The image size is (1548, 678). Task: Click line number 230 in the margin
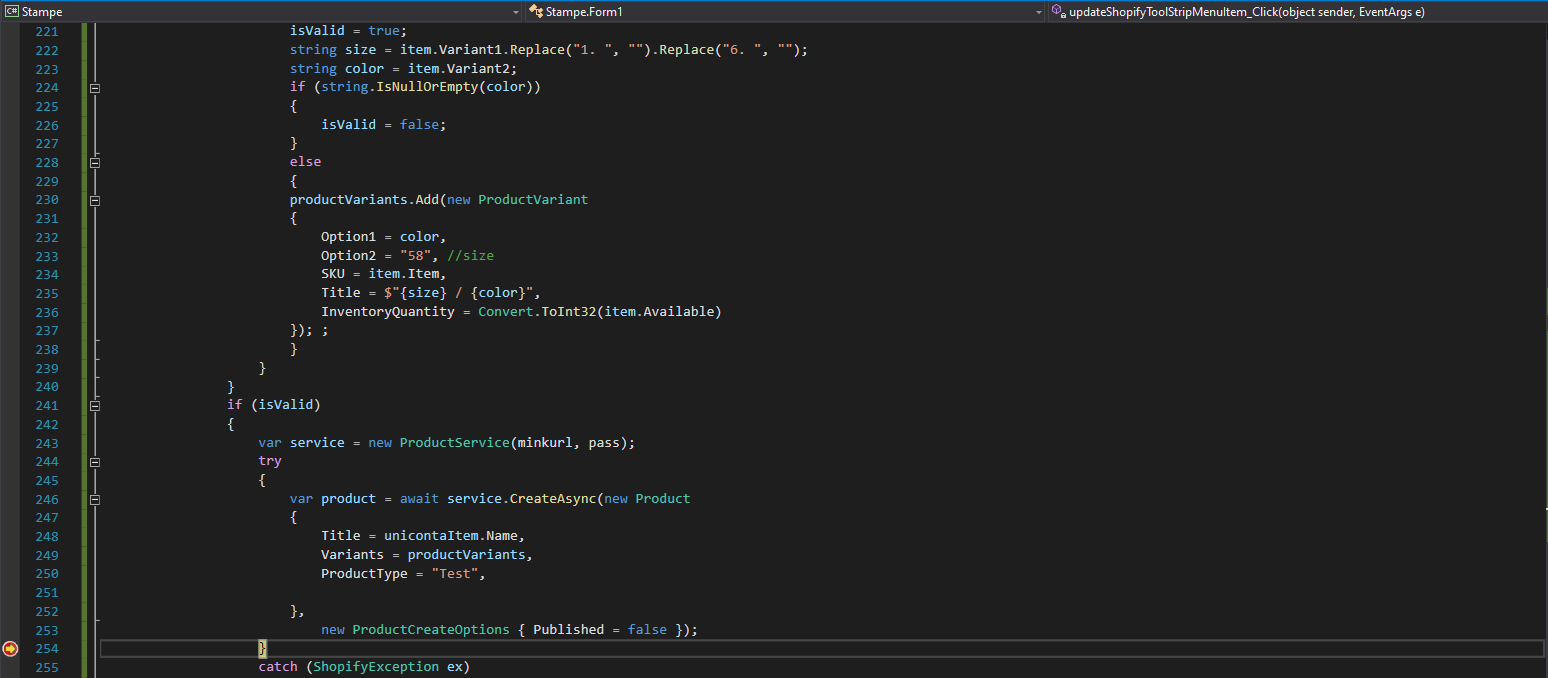pyautogui.click(x=46, y=199)
